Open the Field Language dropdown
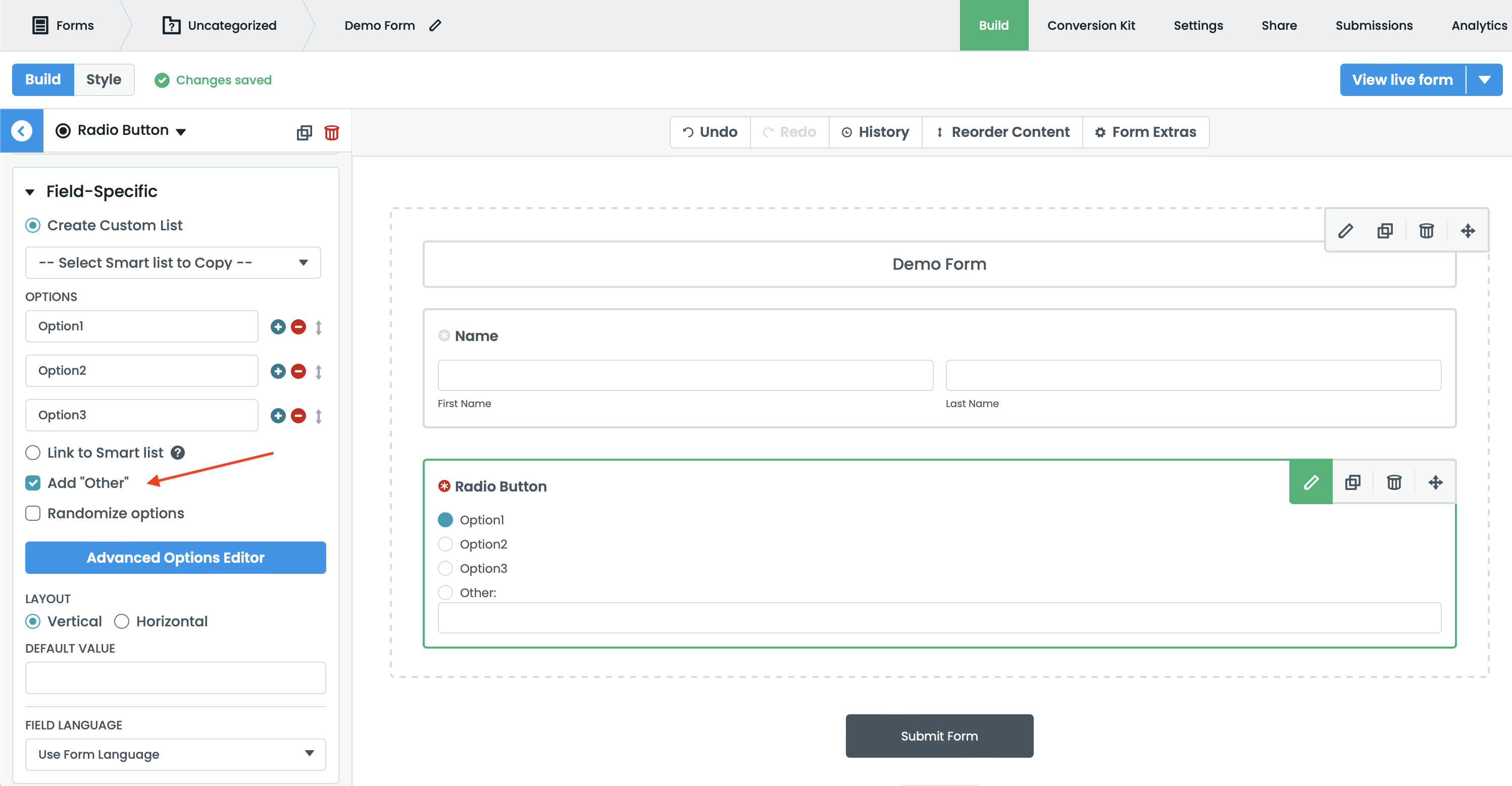The height and width of the screenshot is (786, 1512). pos(175,754)
